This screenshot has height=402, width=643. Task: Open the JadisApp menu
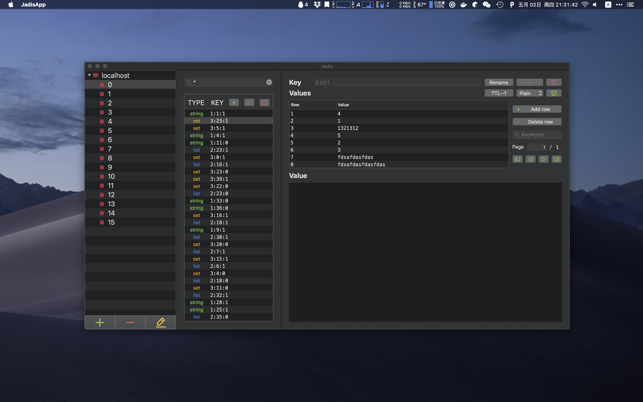click(33, 5)
